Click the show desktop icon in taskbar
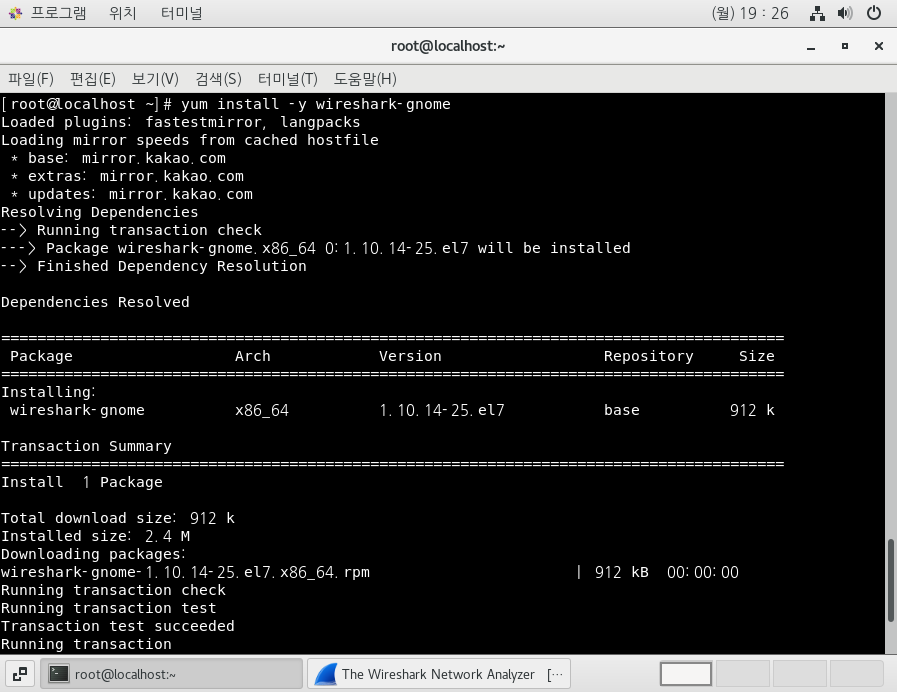This screenshot has height=692, width=897. [20, 674]
